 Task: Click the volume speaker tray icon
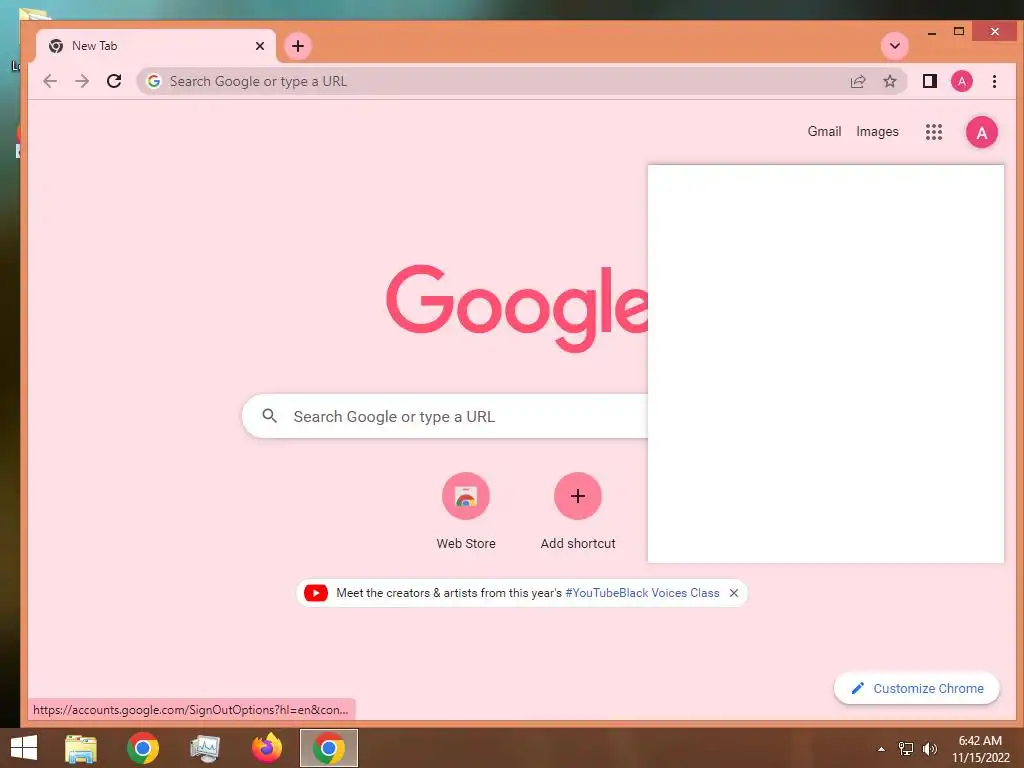(x=929, y=749)
